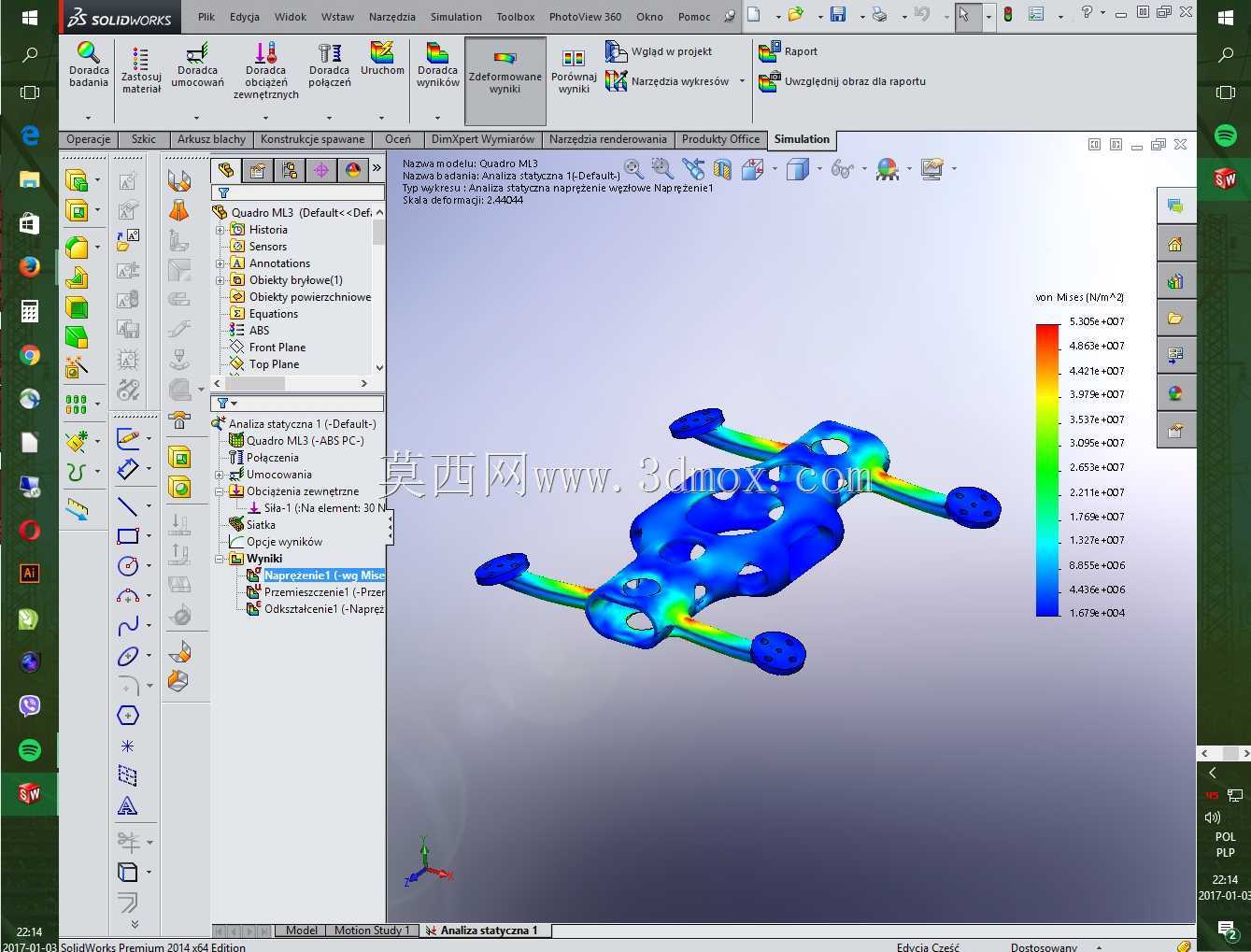The height and width of the screenshot is (952, 1251).
Task: Collapse Obciążenia zewnętrzne node
Action: (220, 491)
